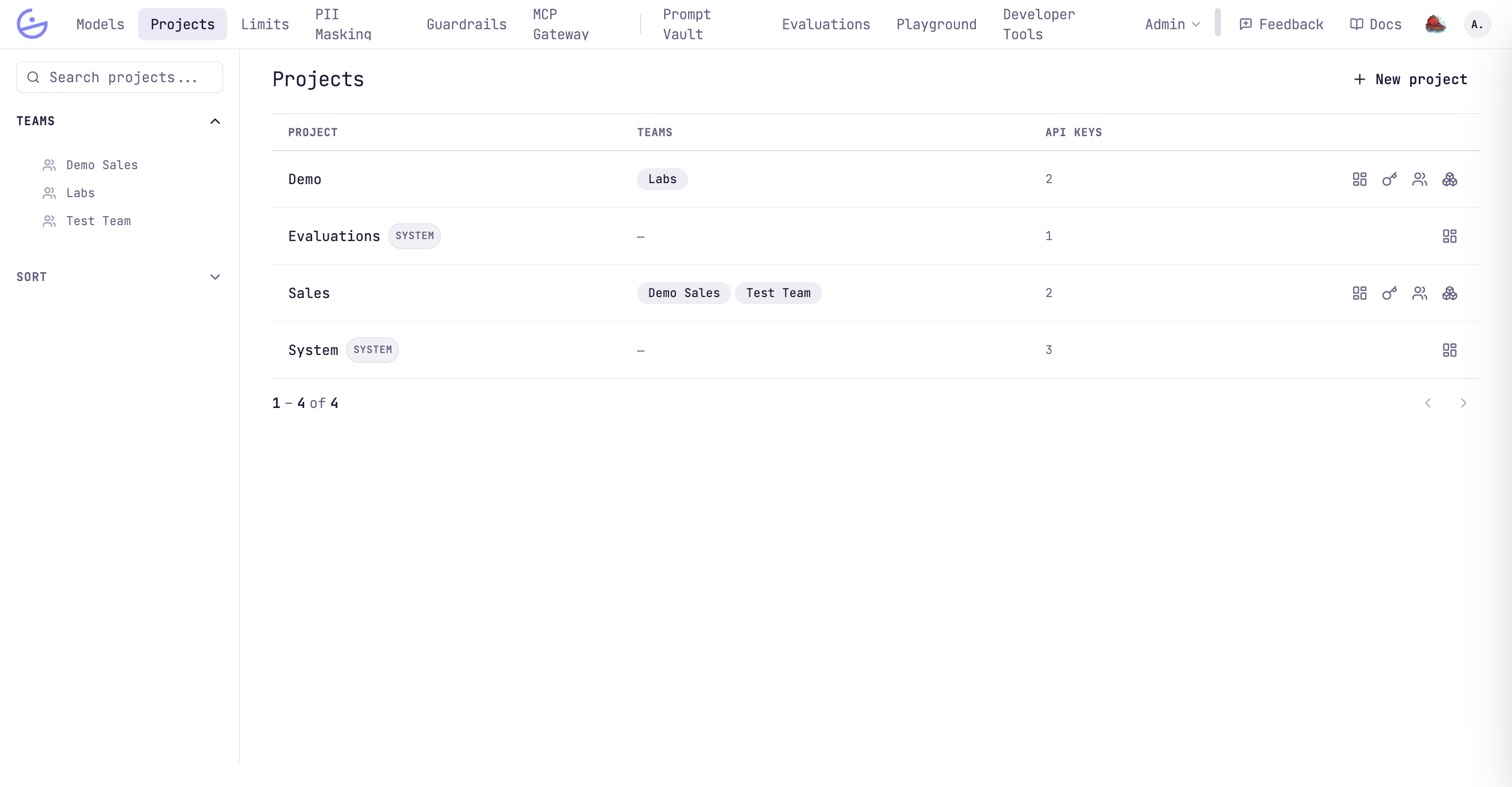Screen dimensions: 1512x787
Task: Open API keys icon for Demo project
Action: (x=1389, y=180)
